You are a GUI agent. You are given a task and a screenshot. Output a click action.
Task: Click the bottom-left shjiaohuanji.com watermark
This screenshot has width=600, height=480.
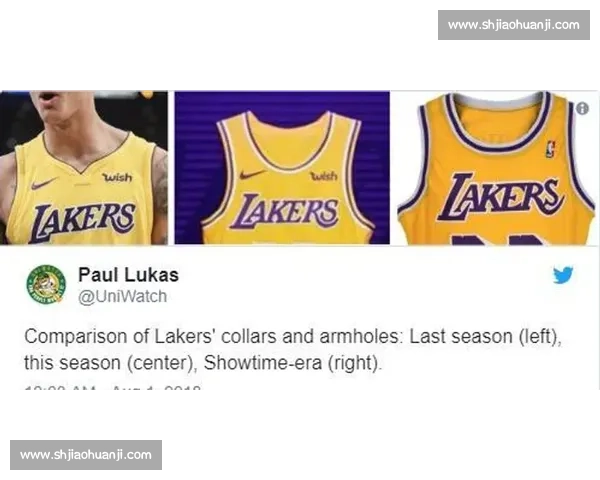tap(86, 455)
